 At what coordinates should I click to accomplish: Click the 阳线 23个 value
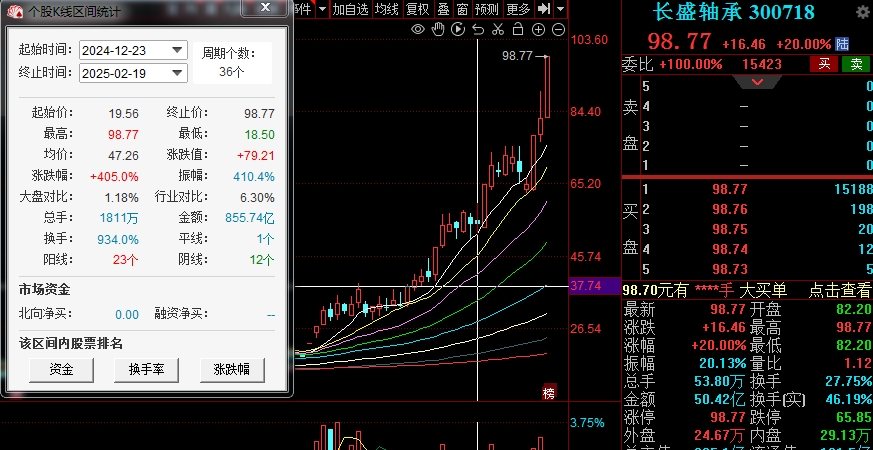point(125,260)
